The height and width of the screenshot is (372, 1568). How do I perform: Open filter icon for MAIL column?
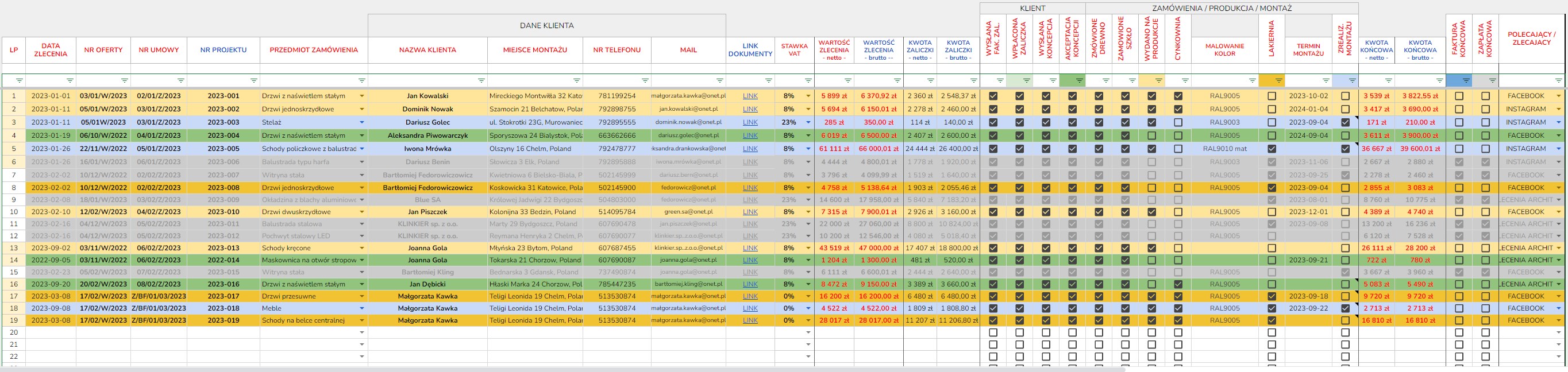coord(720,80)
